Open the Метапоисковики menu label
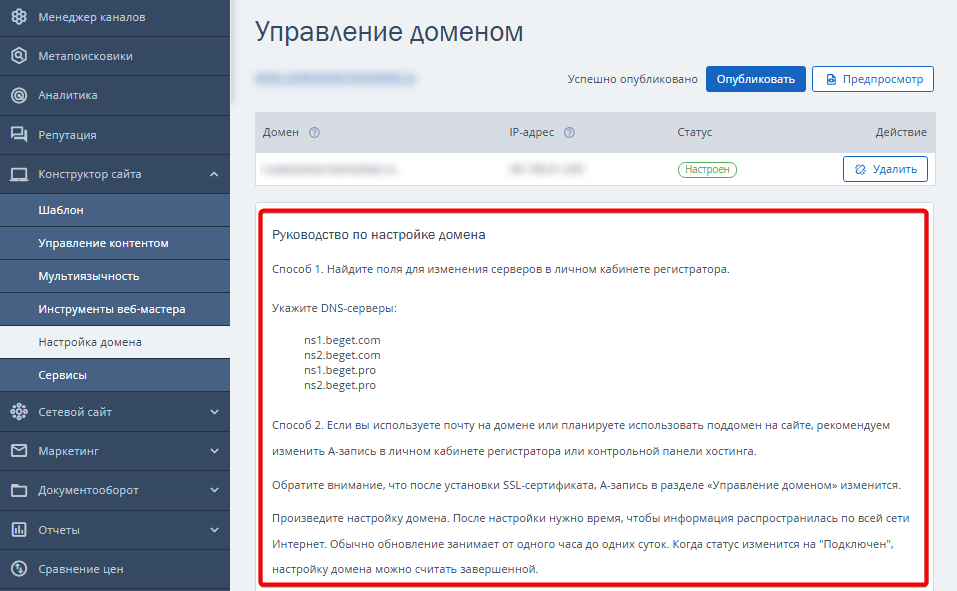Image resolution: width=957 pixels, height=591 pixels. tap(85, 56)
